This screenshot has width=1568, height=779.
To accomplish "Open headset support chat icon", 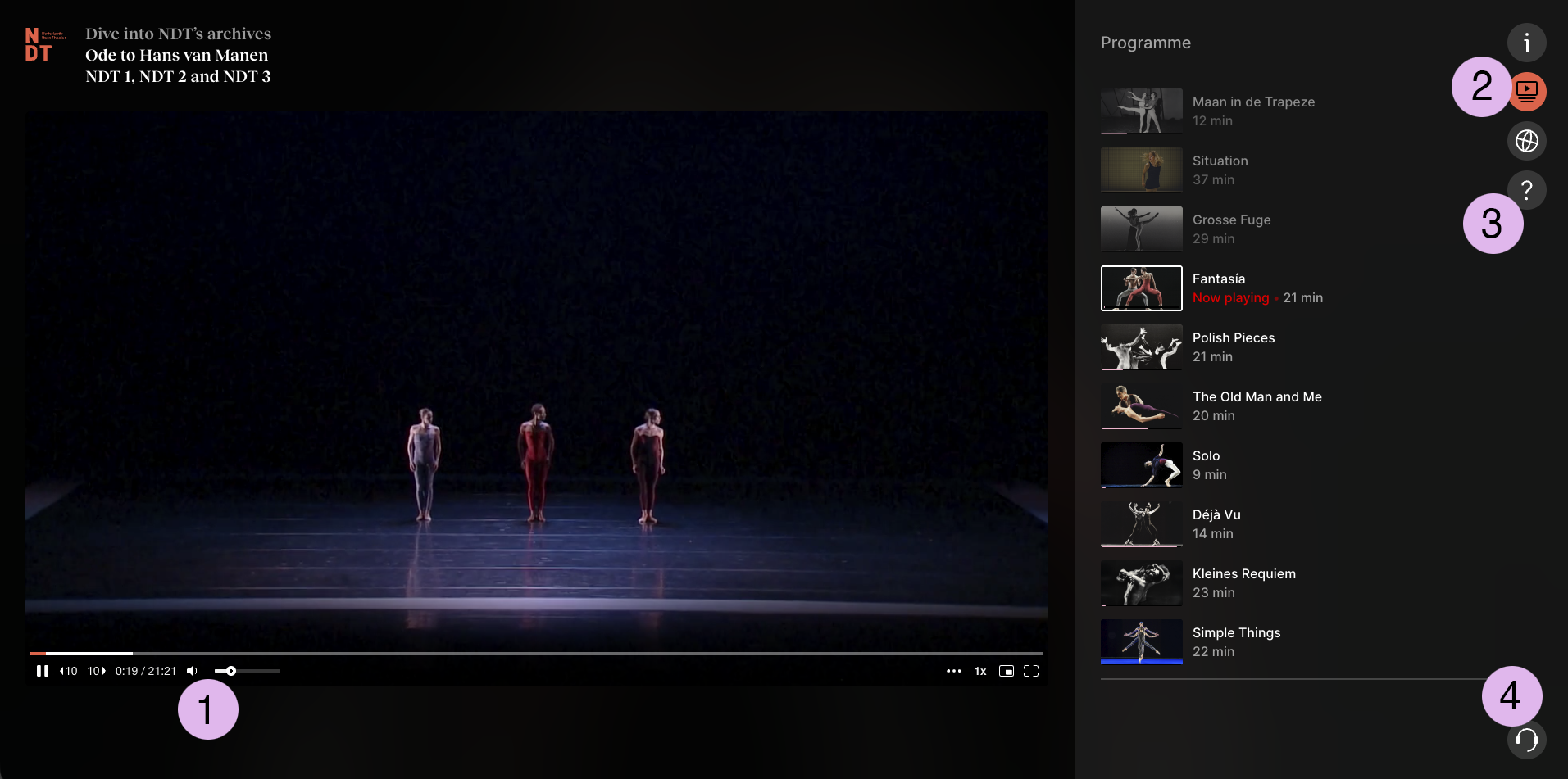I will pyautogui.click(x=1526, y=741).
